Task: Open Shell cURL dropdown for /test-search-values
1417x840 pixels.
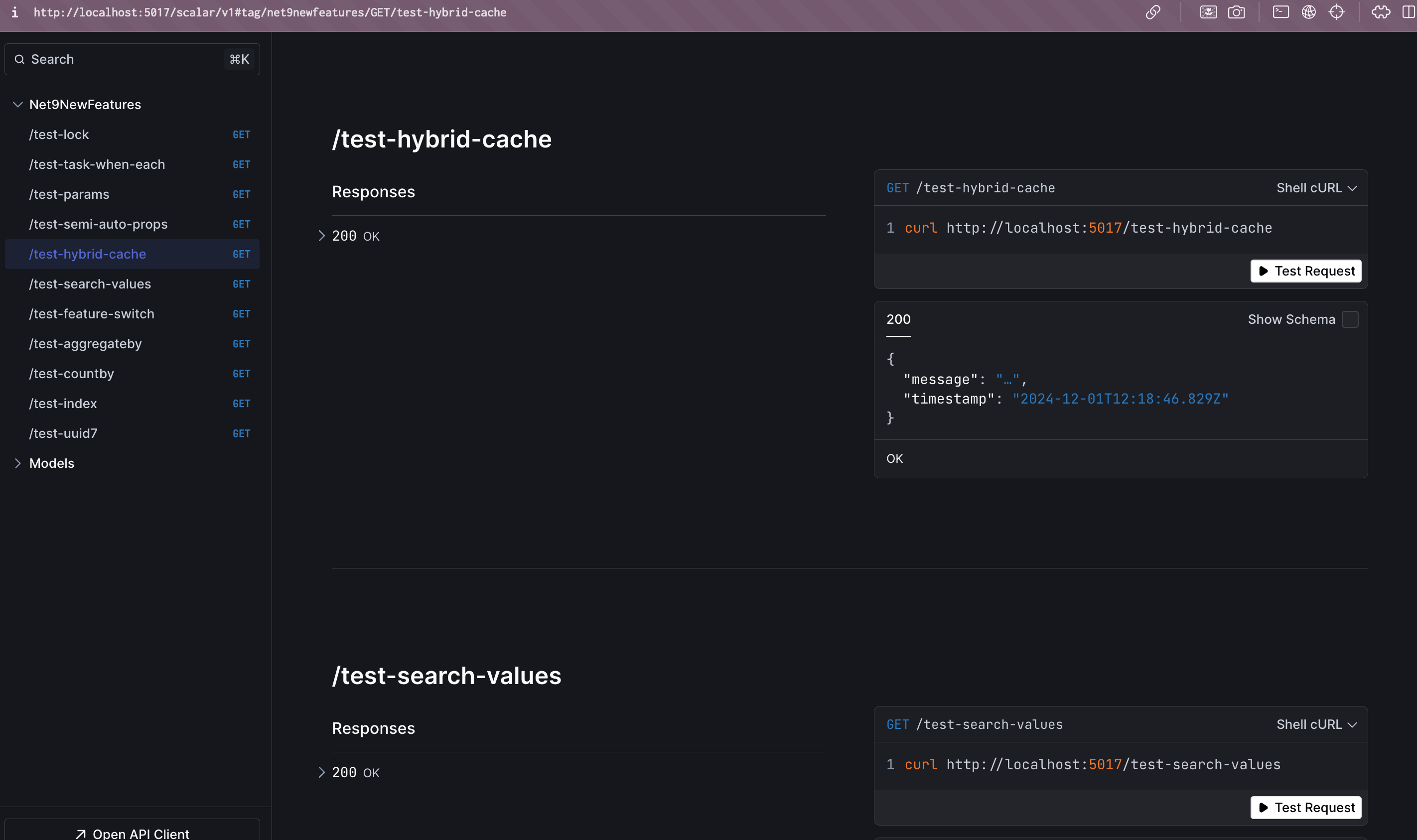Action: 1316,724
